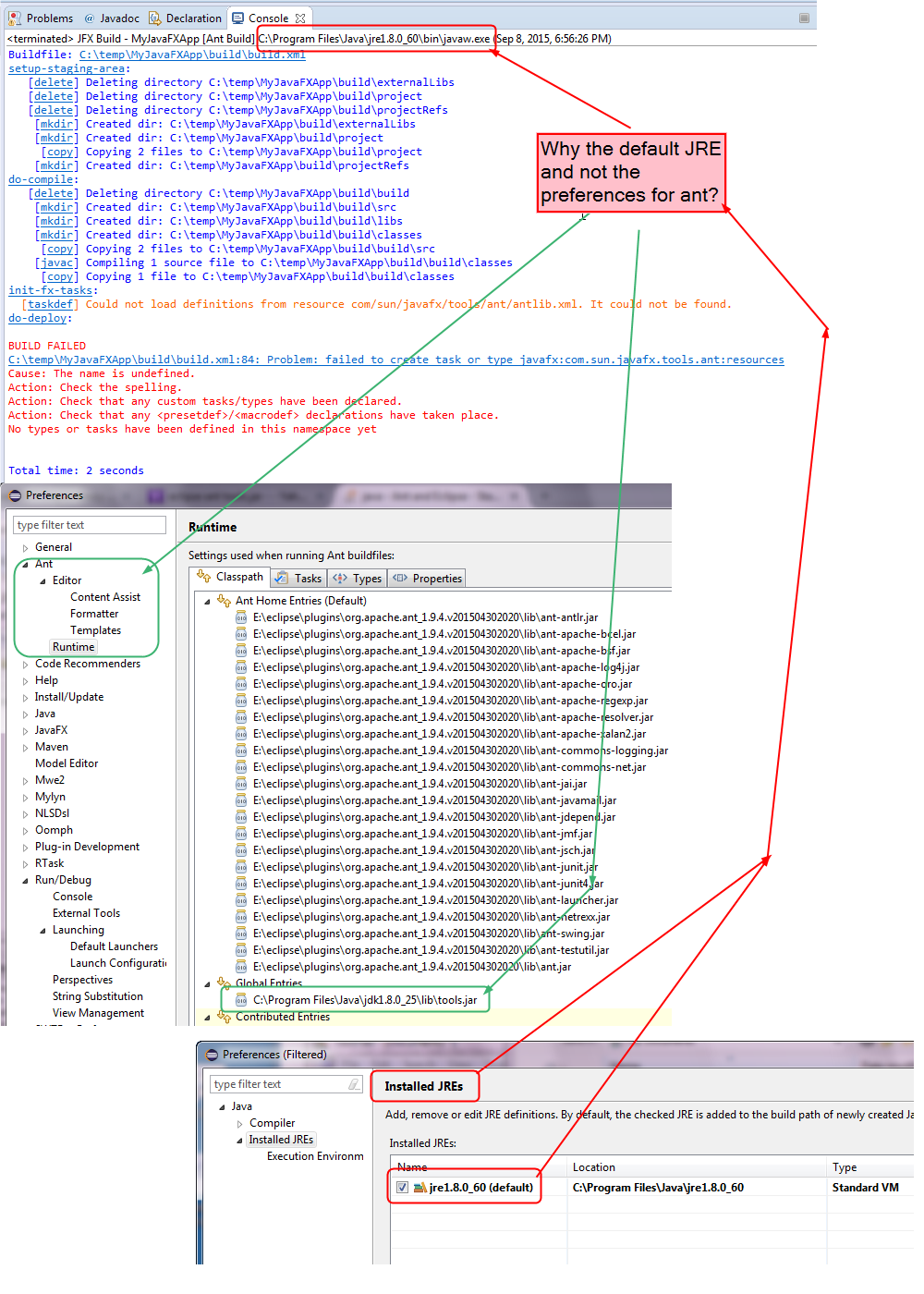Click the jar icon beside ant-apache-log4j.jar
924x1294 pixels.
[241, 667]
